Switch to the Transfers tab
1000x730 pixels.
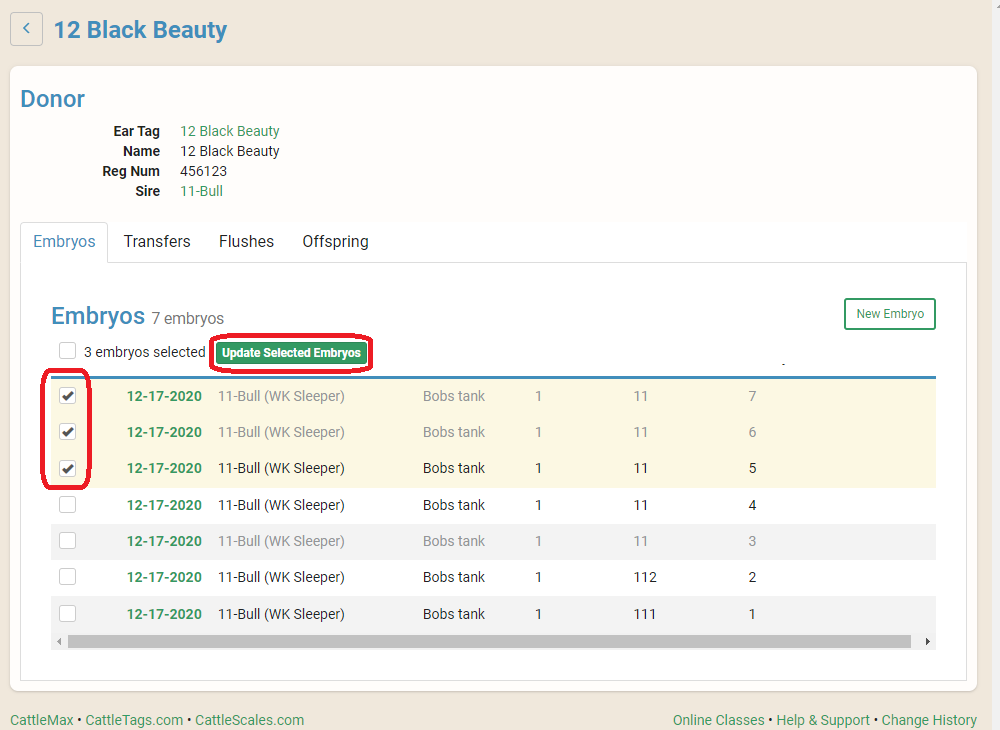click(157, 242)
